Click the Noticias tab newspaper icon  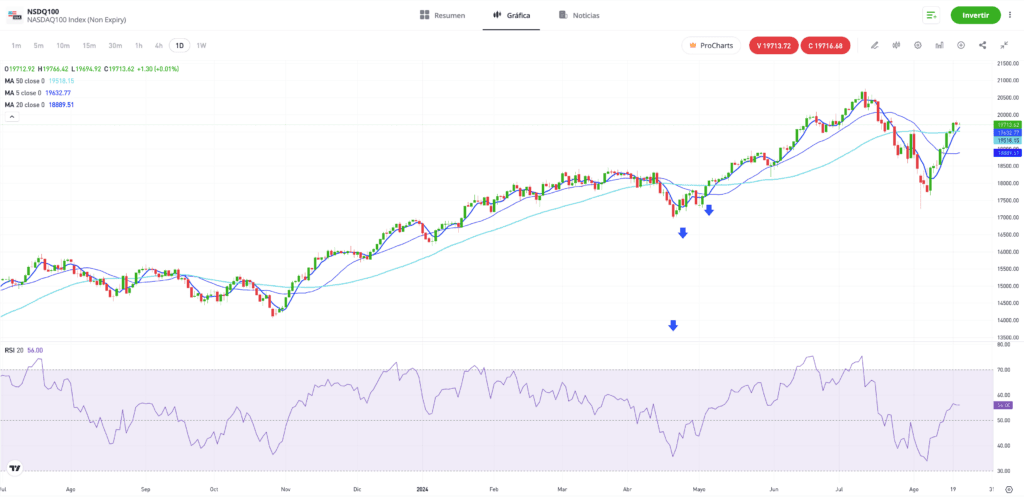pos(563,15)
